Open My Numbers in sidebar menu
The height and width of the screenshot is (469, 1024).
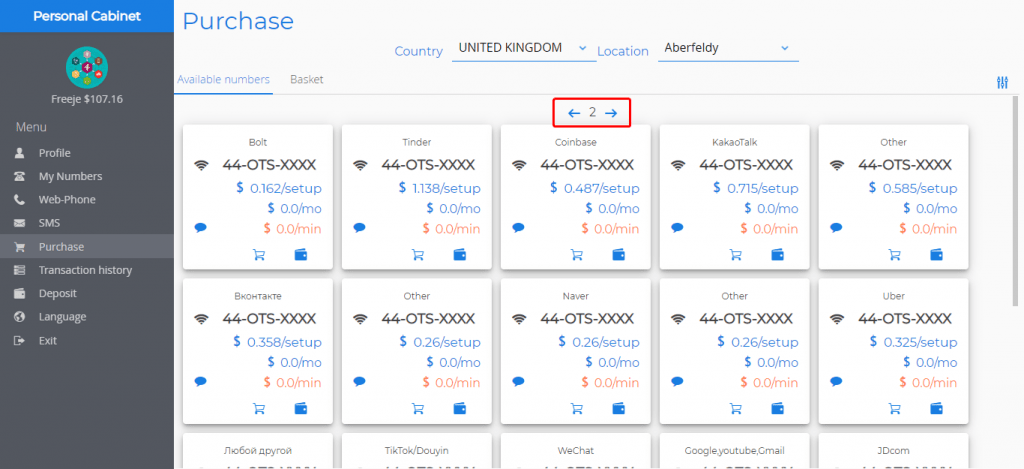70,176
